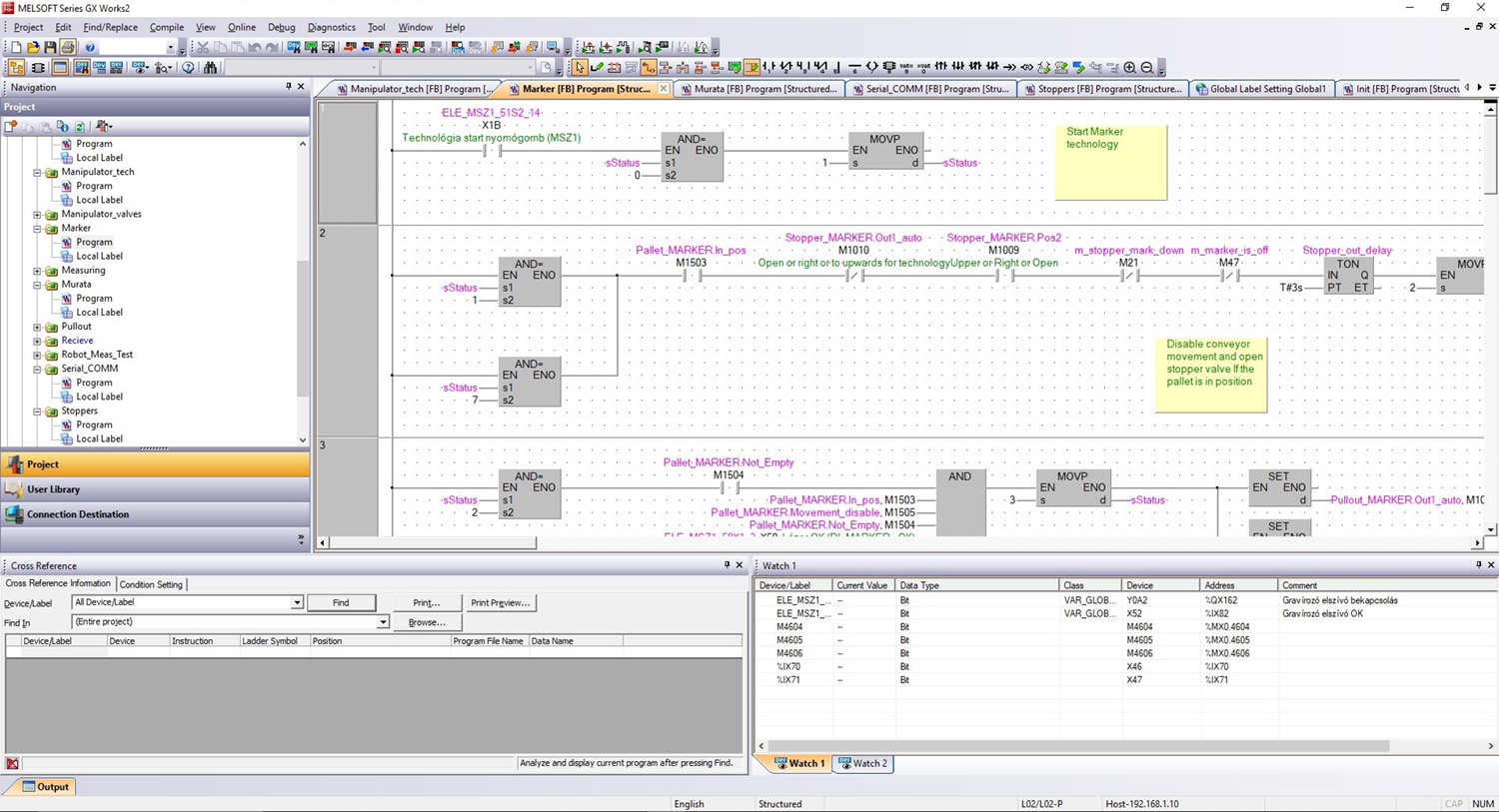Open the Diagnostics menu

tap(331, 27)
